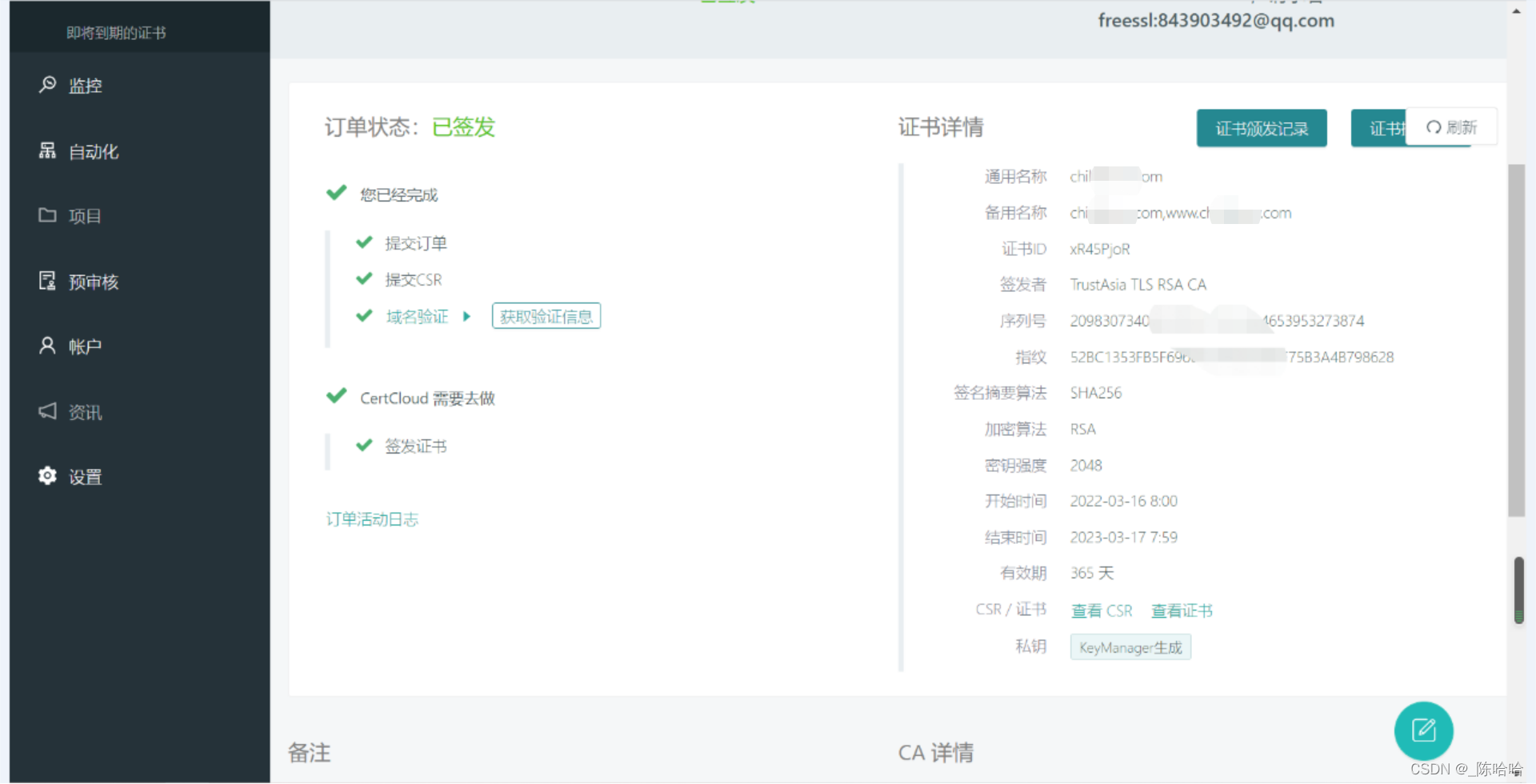This screenshot has height=784, width=1536.
Task: Click the 获取验证信息 button
Action: [x=546, y=317]
